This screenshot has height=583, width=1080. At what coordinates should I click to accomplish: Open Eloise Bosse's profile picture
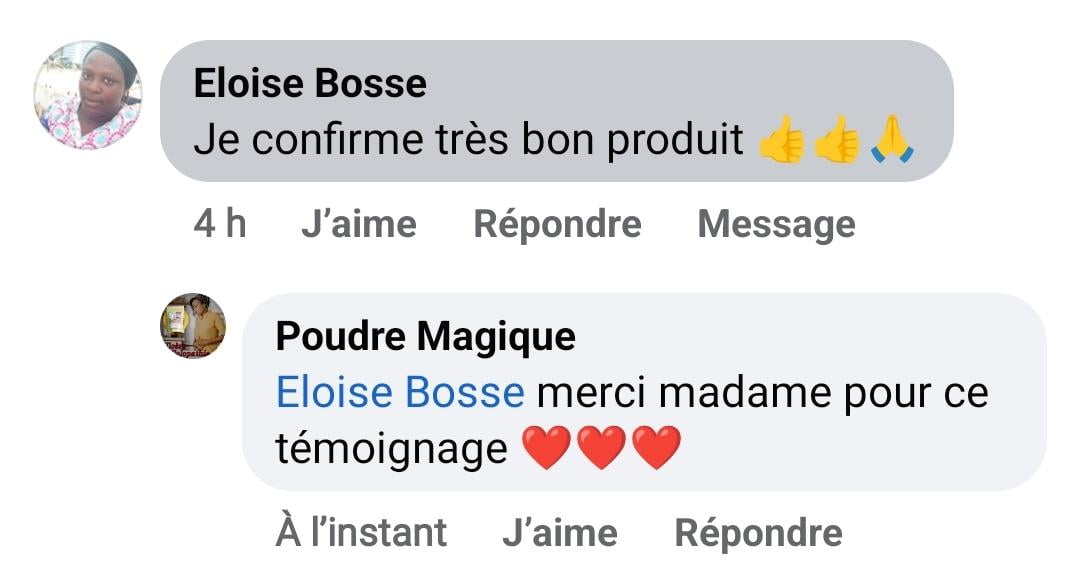coord(88,96)
